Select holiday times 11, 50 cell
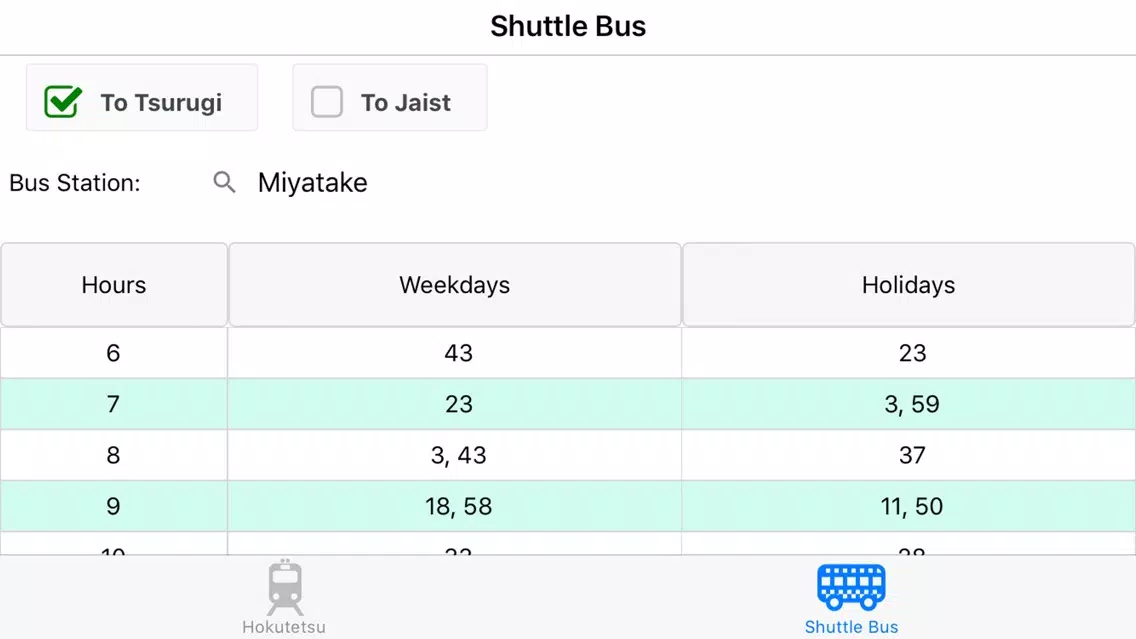 tap(909, 506)
